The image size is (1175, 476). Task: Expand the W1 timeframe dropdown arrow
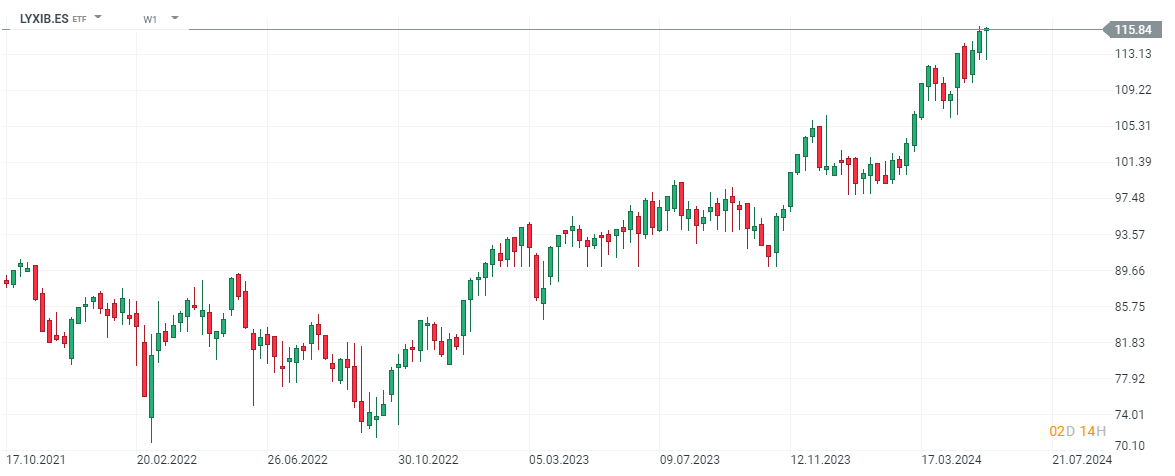coord(175,17)
